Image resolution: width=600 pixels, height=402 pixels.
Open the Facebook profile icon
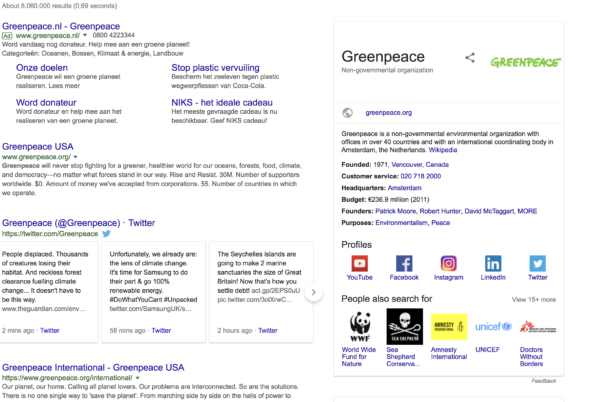[x=404, y=264]
